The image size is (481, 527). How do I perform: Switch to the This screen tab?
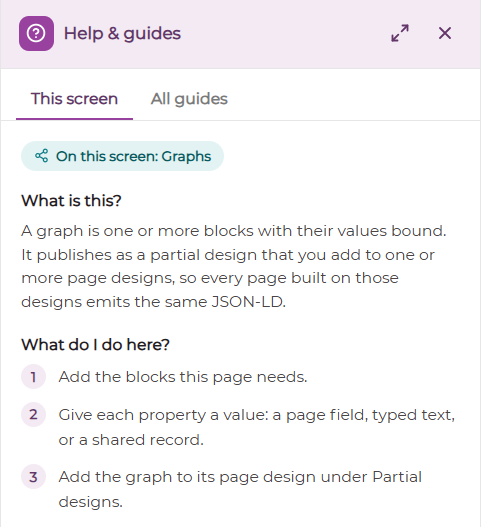[x=74, y=99]
